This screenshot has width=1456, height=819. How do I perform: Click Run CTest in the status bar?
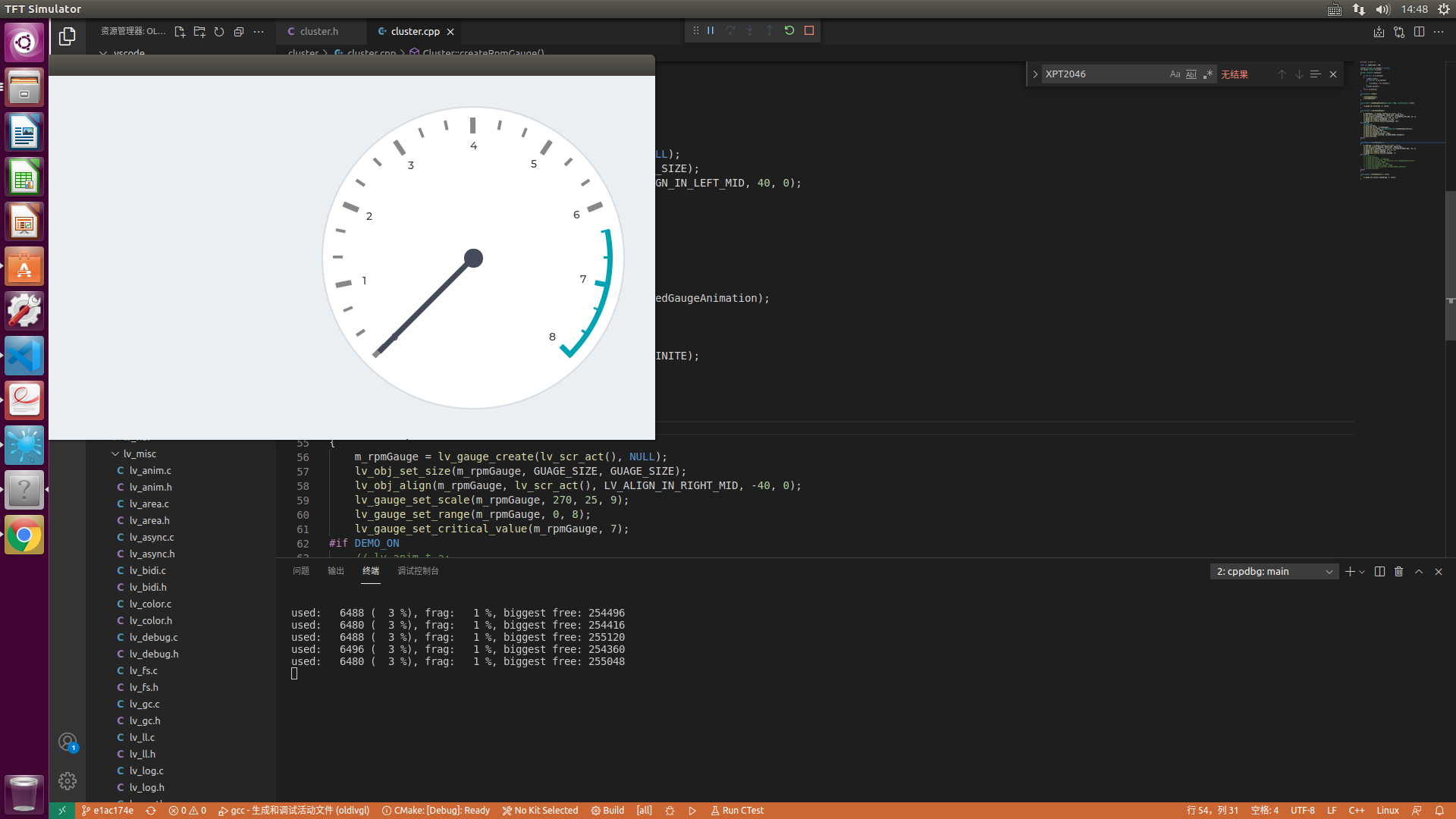point(736,810)
